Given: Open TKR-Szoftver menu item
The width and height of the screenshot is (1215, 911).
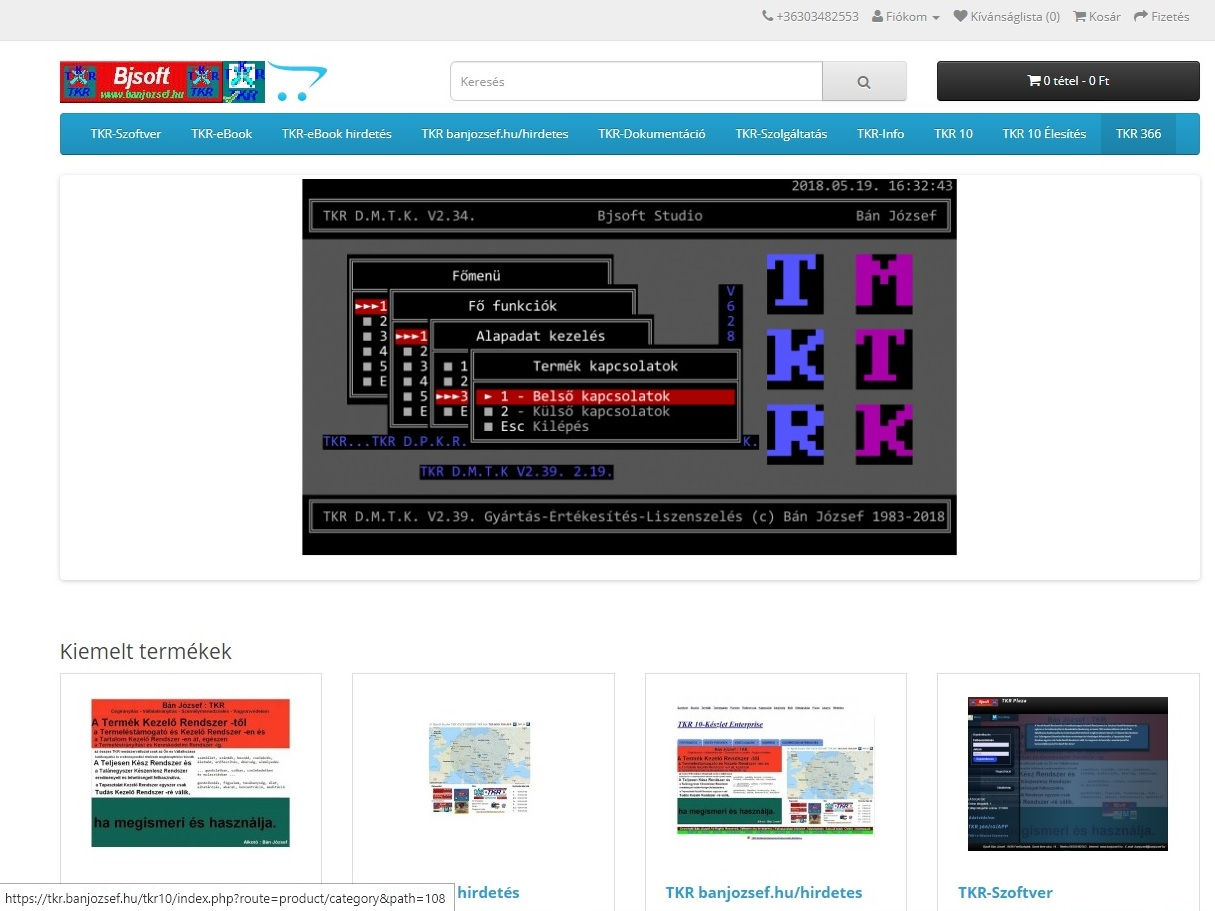Looking at the screenshot, I should pos(126,134).
